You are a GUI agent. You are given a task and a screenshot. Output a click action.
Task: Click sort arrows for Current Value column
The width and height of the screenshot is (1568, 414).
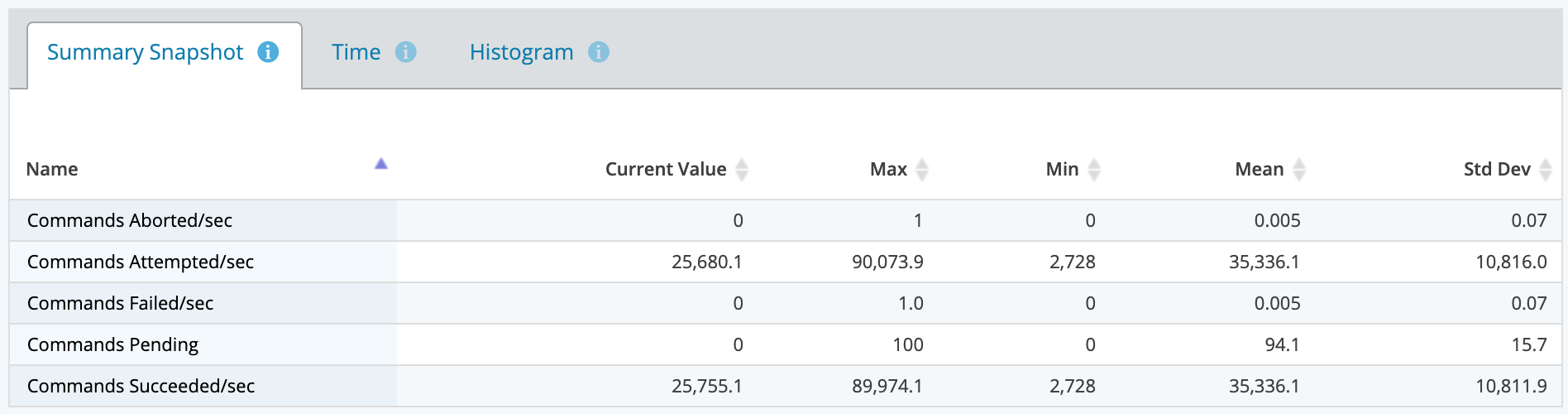pyautogui.click(x=742, y=169)
